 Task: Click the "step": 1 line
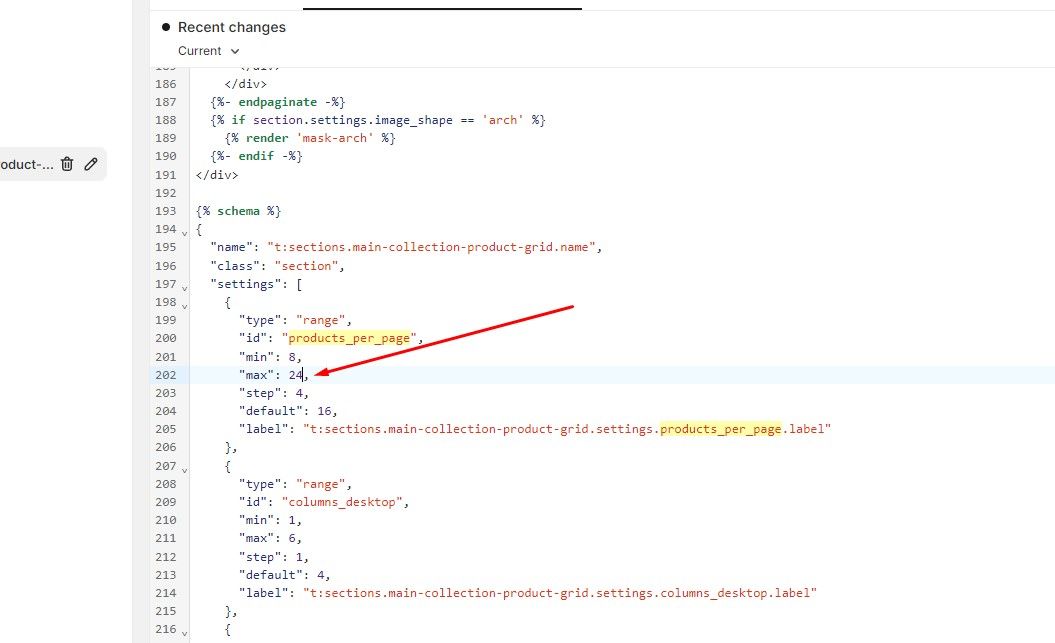point(273,557)
